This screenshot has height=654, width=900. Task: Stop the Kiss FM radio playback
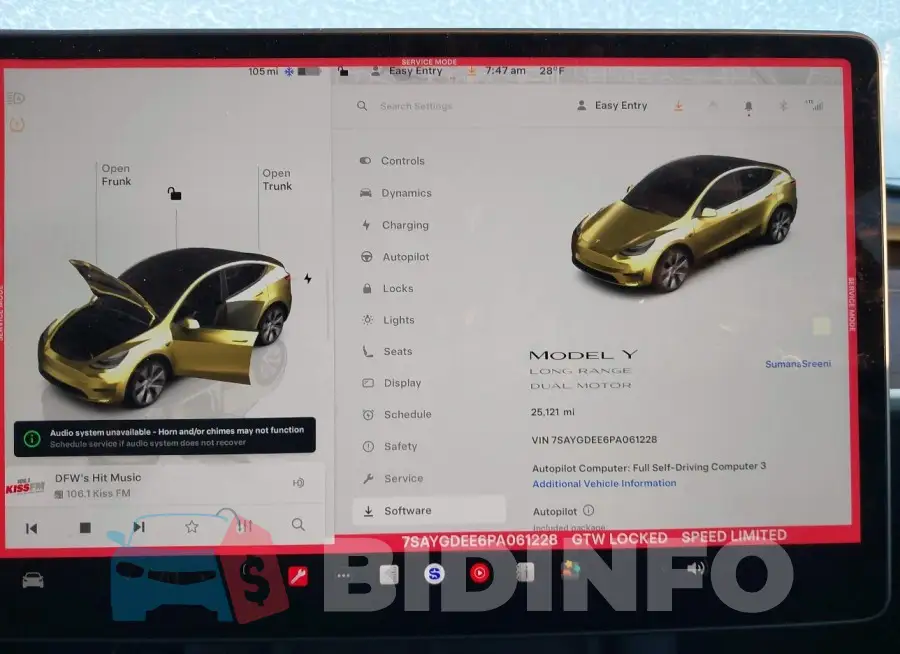pyautogui.click(x=85, y=527)
